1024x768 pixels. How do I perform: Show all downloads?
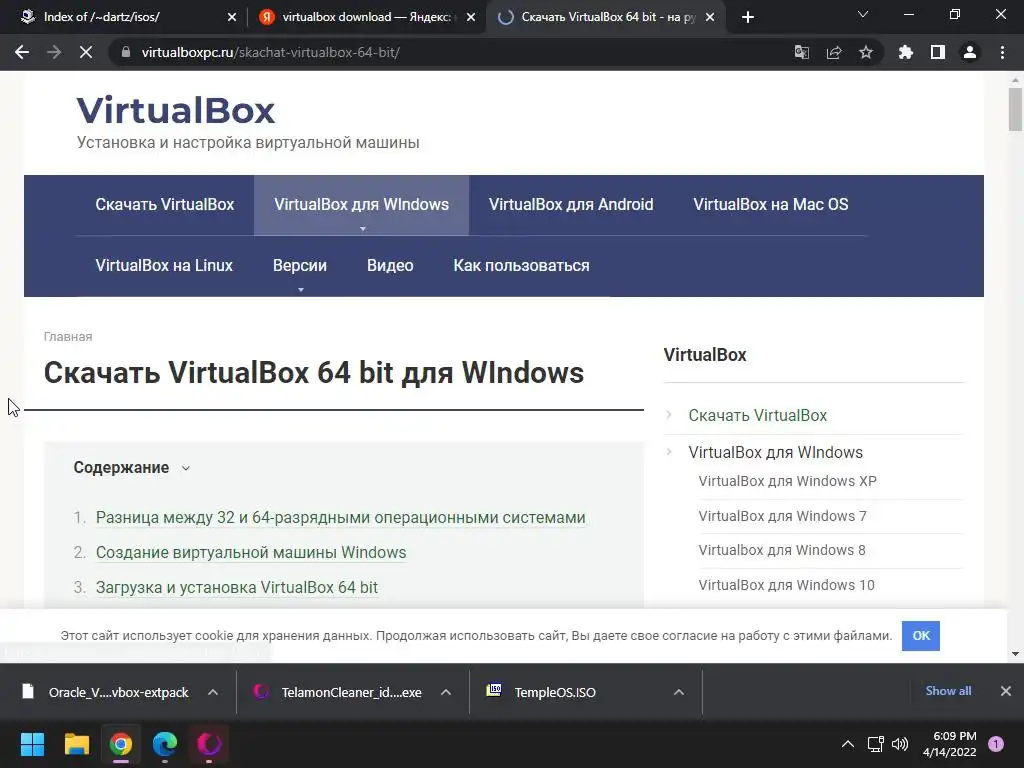(x=948, y=691)
